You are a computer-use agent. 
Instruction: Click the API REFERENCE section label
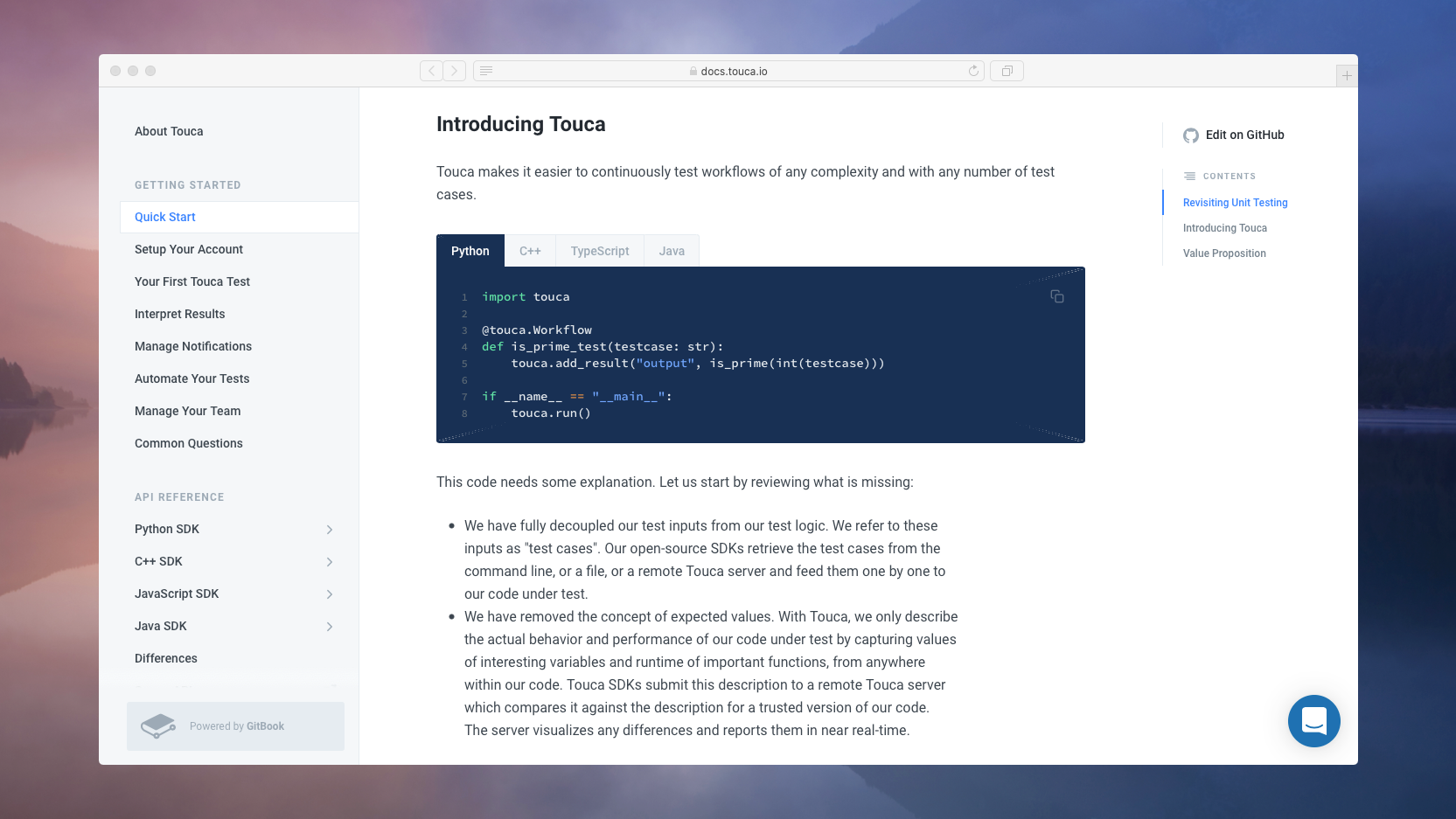(x=179, y=497)
